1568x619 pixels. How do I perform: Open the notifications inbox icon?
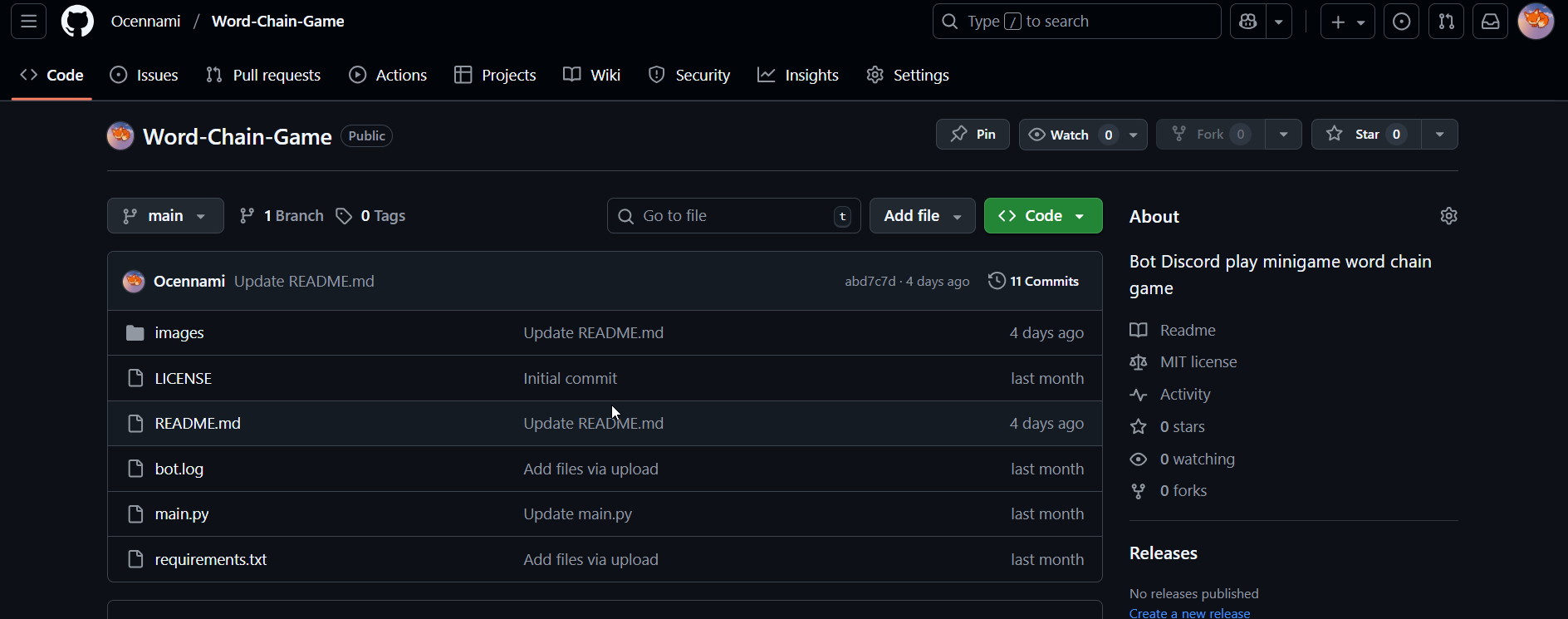click(x=1490, y=22)
